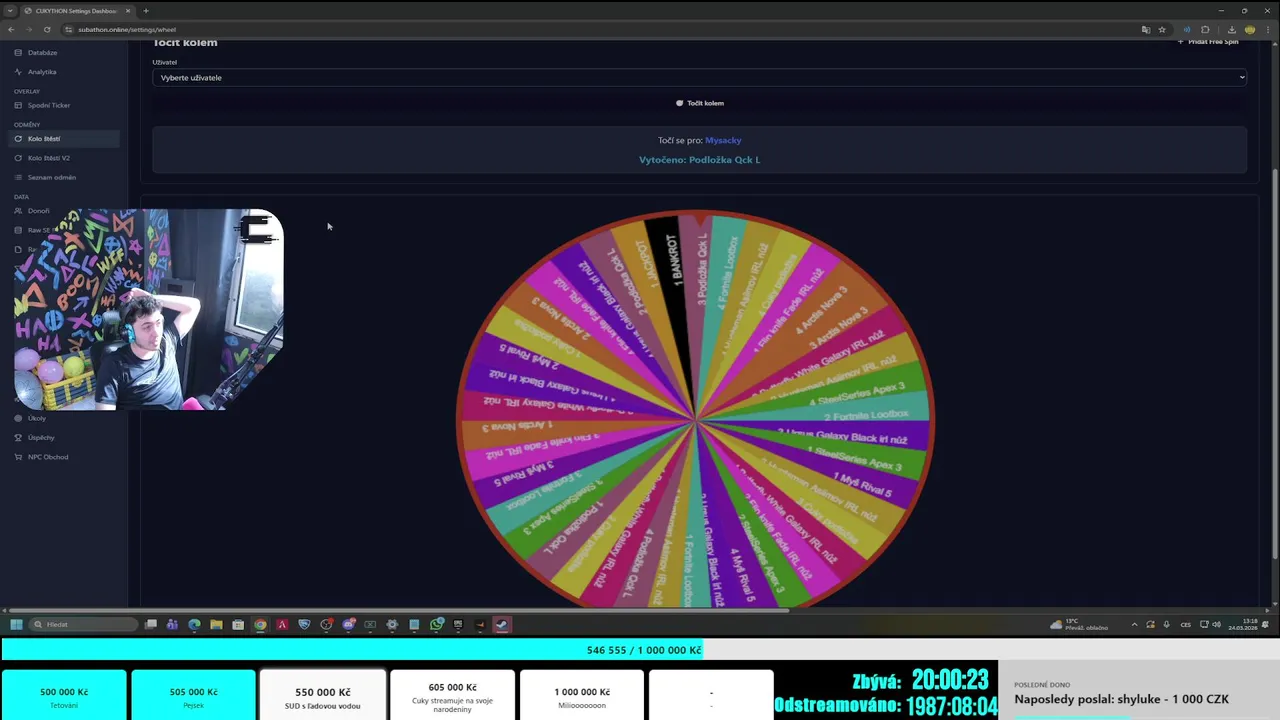Open a new browser tab
Viewport: 1280px width, 720px height.
(146, 10)
